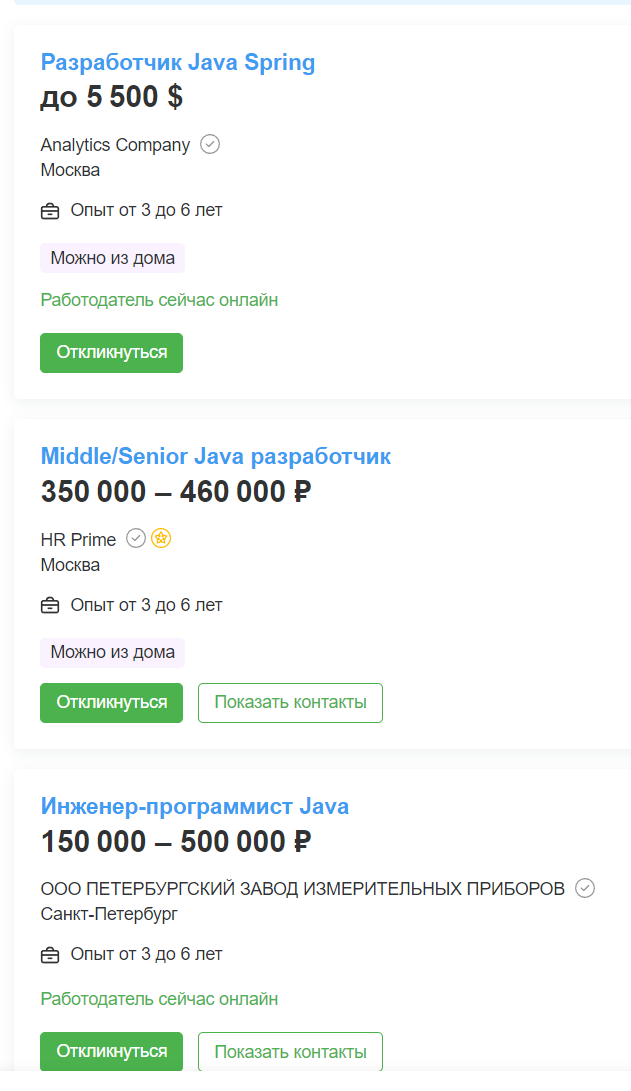This screenshot has width=631, height=1091.
Task: Click briefcase experience icon in Инженер-программист vacancy
Action: 50,955
